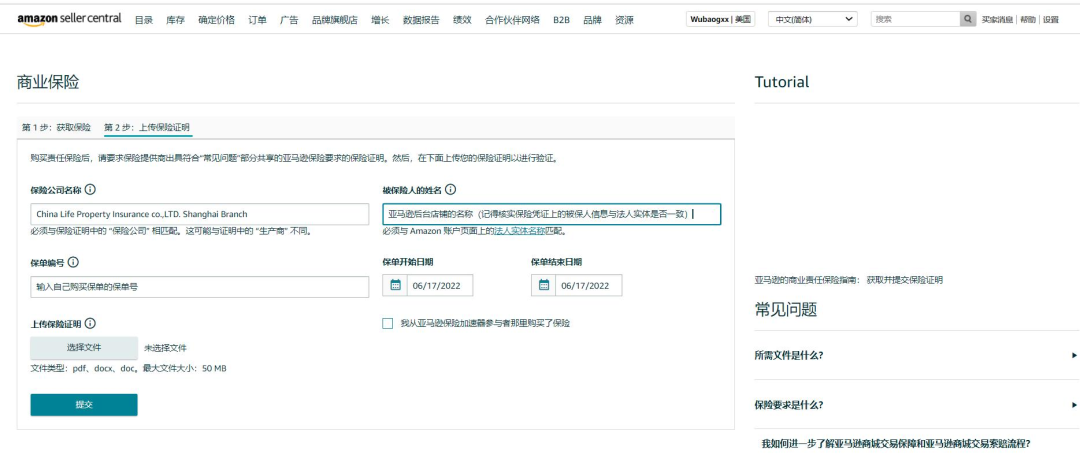Click 我如何进一步了解亚马逊商城交易保障 question text

896,444
